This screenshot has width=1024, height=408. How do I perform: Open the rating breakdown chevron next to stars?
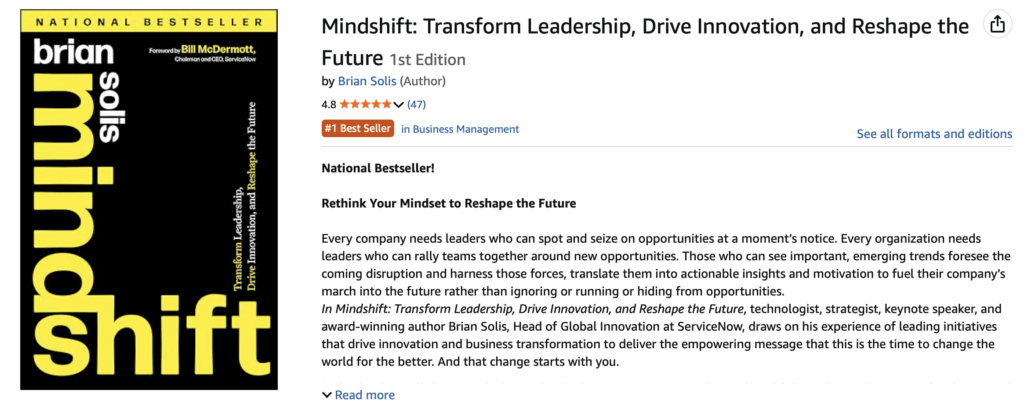[399, 104]
